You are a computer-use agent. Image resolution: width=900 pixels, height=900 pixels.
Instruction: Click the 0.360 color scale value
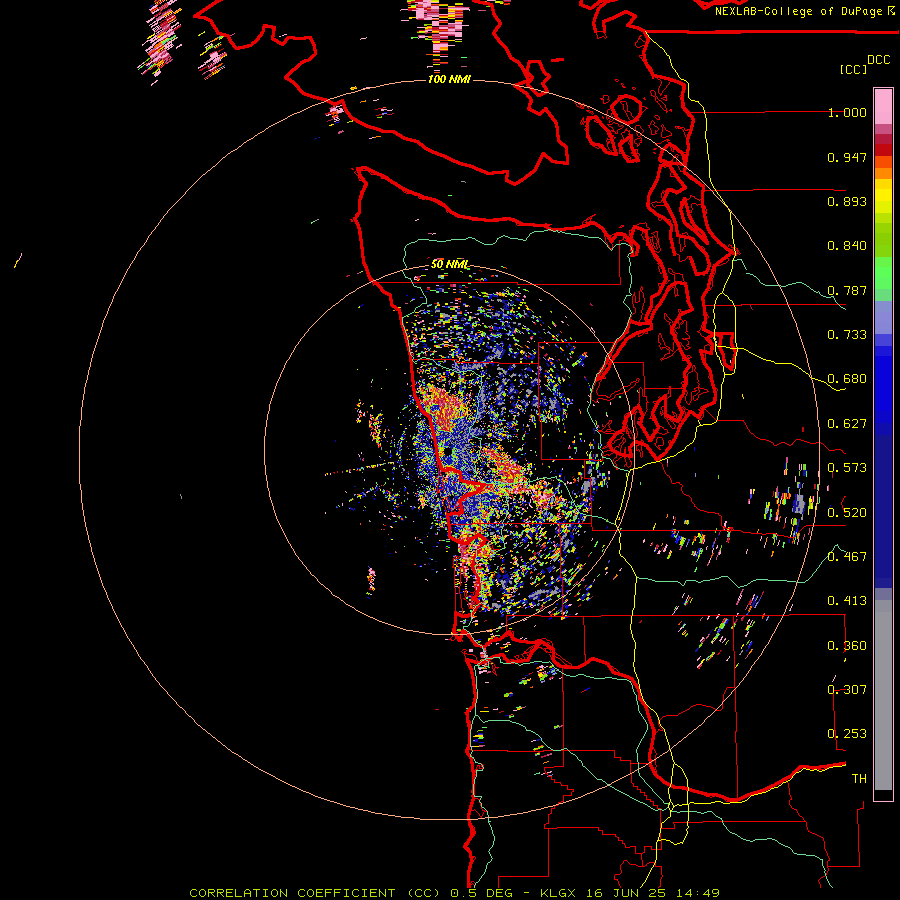(x=847, y=646)
